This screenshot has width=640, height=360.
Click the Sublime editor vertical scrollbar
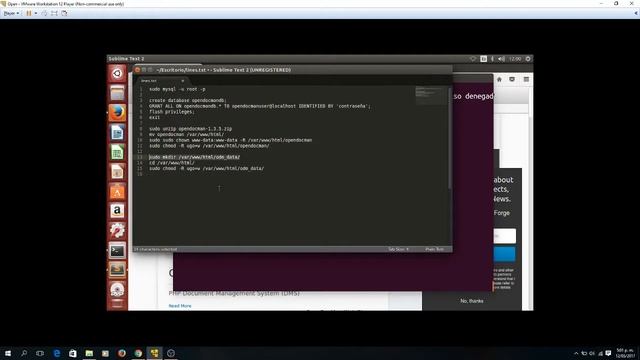[x=450, y=139]
